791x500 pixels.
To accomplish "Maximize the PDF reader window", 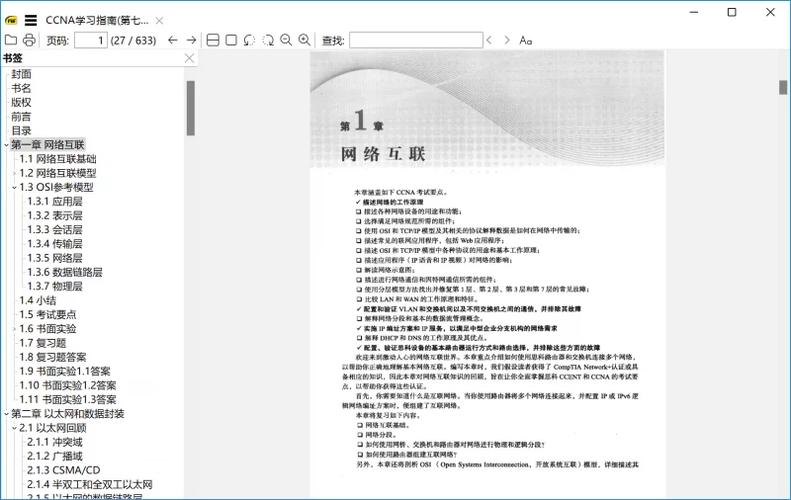I will coord(732,12).
